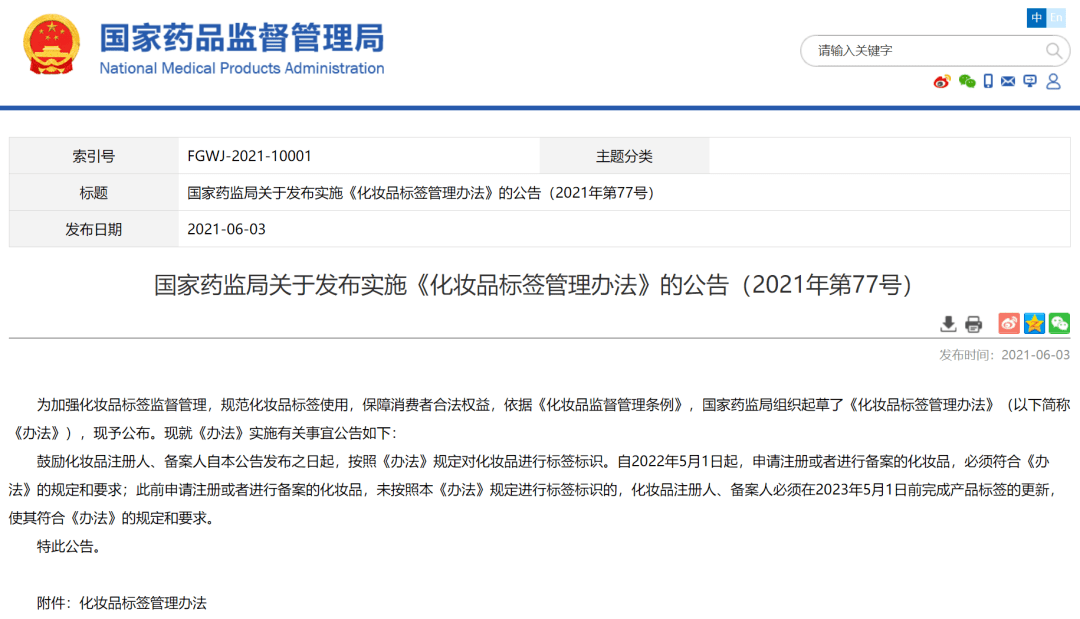The width and height of the screenshot is (1080, 619).
Task: Click the monitor icon in header
Action: [1030, 81]
